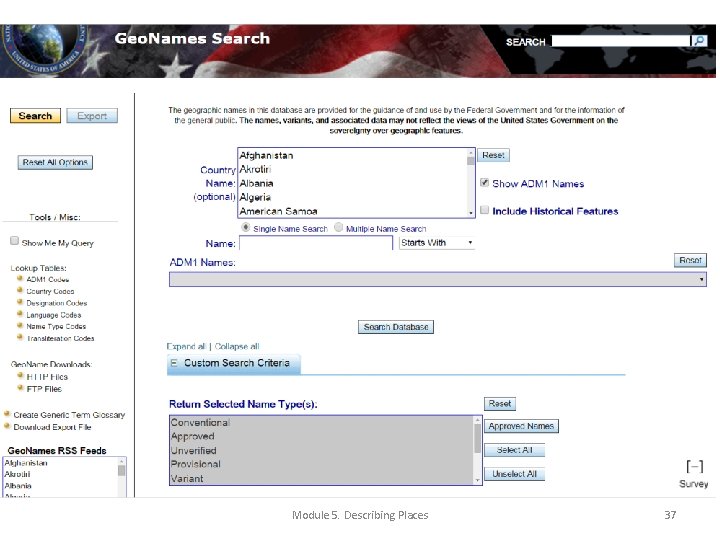The image size is (720, 540).
Task: Select Akrotiri in the country list
Action: pyautogui.click(x=353, y=169)
